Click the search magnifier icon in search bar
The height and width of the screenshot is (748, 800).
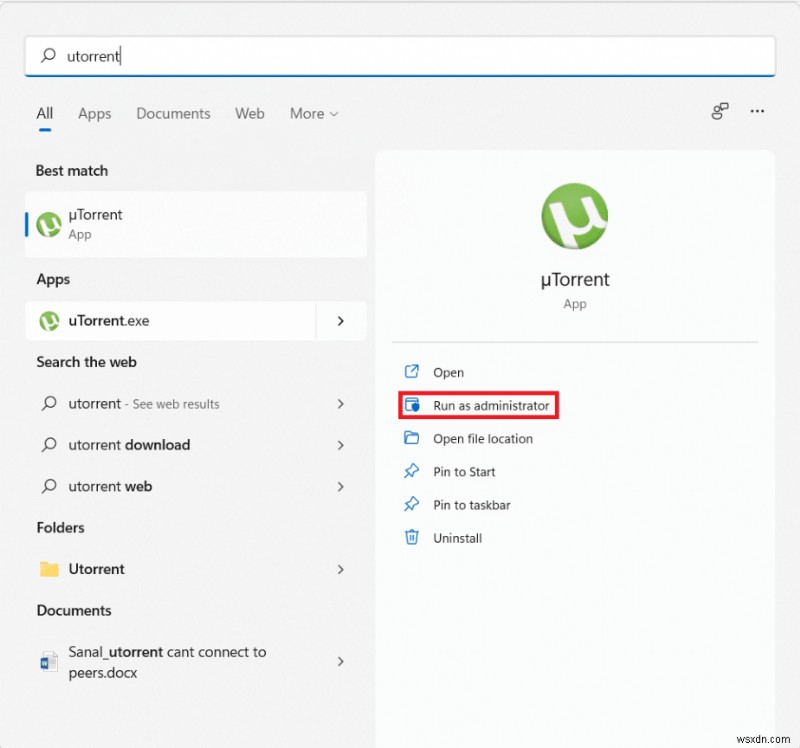click(x=47, y=56)
